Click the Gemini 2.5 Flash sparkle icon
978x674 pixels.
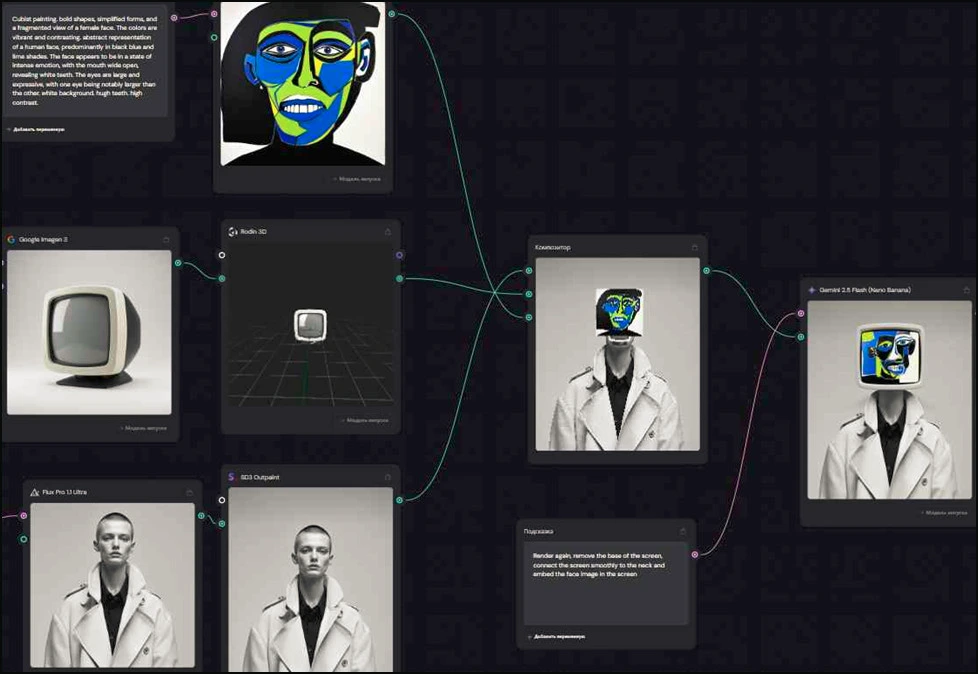click(812, 290)
